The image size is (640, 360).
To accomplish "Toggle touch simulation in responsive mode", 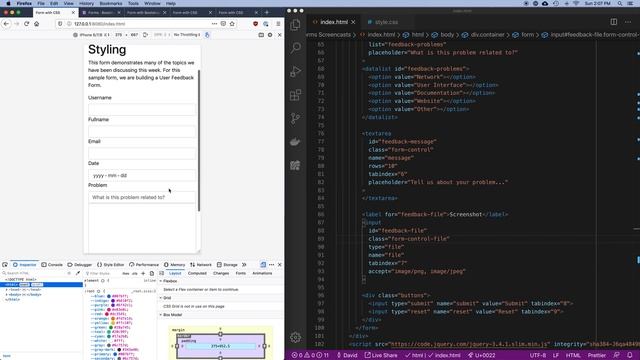I will coord(207,35).
